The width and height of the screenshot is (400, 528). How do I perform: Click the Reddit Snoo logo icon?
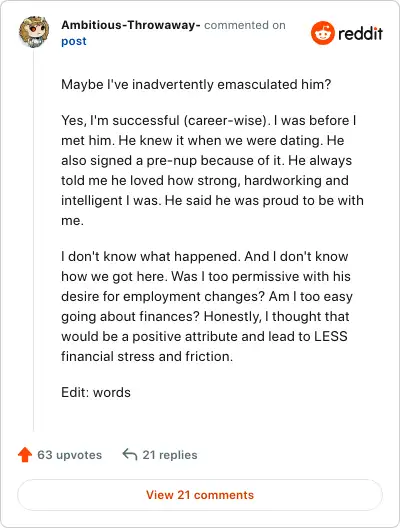pos(323,33)
